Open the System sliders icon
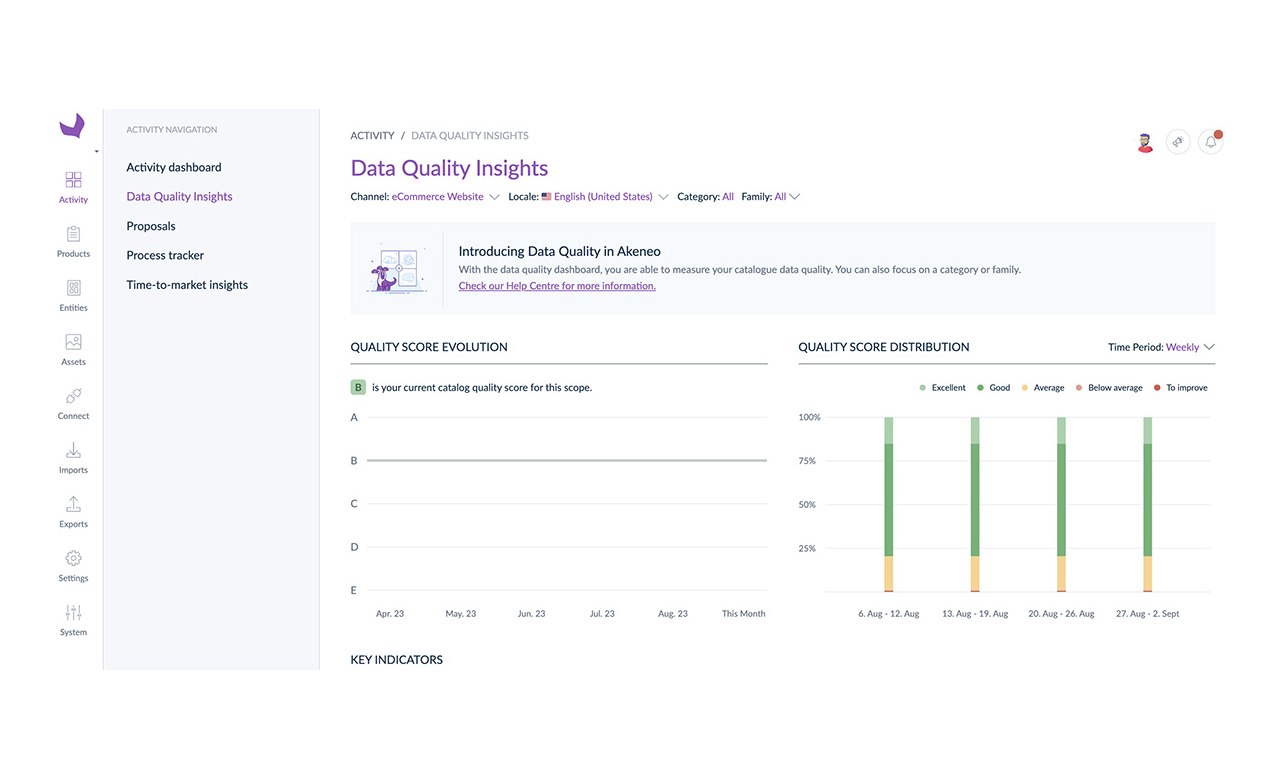This screenshot has height=780, width=1280. [x=73, y=612]
